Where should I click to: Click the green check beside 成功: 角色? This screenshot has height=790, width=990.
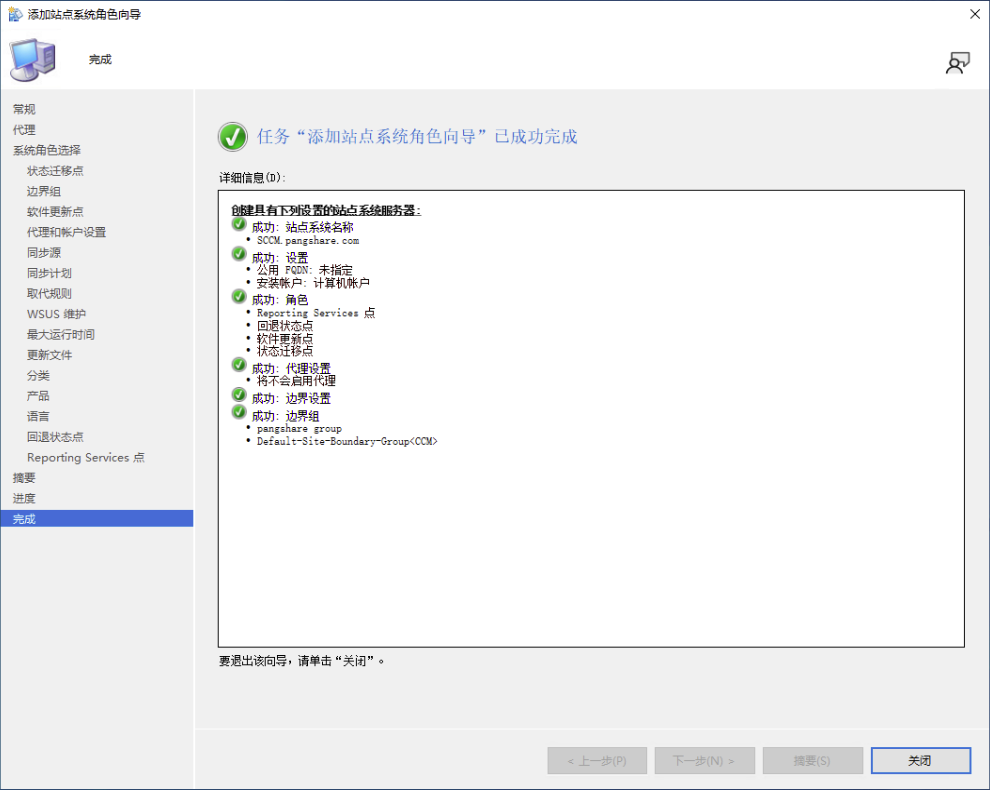coord(239,296)
